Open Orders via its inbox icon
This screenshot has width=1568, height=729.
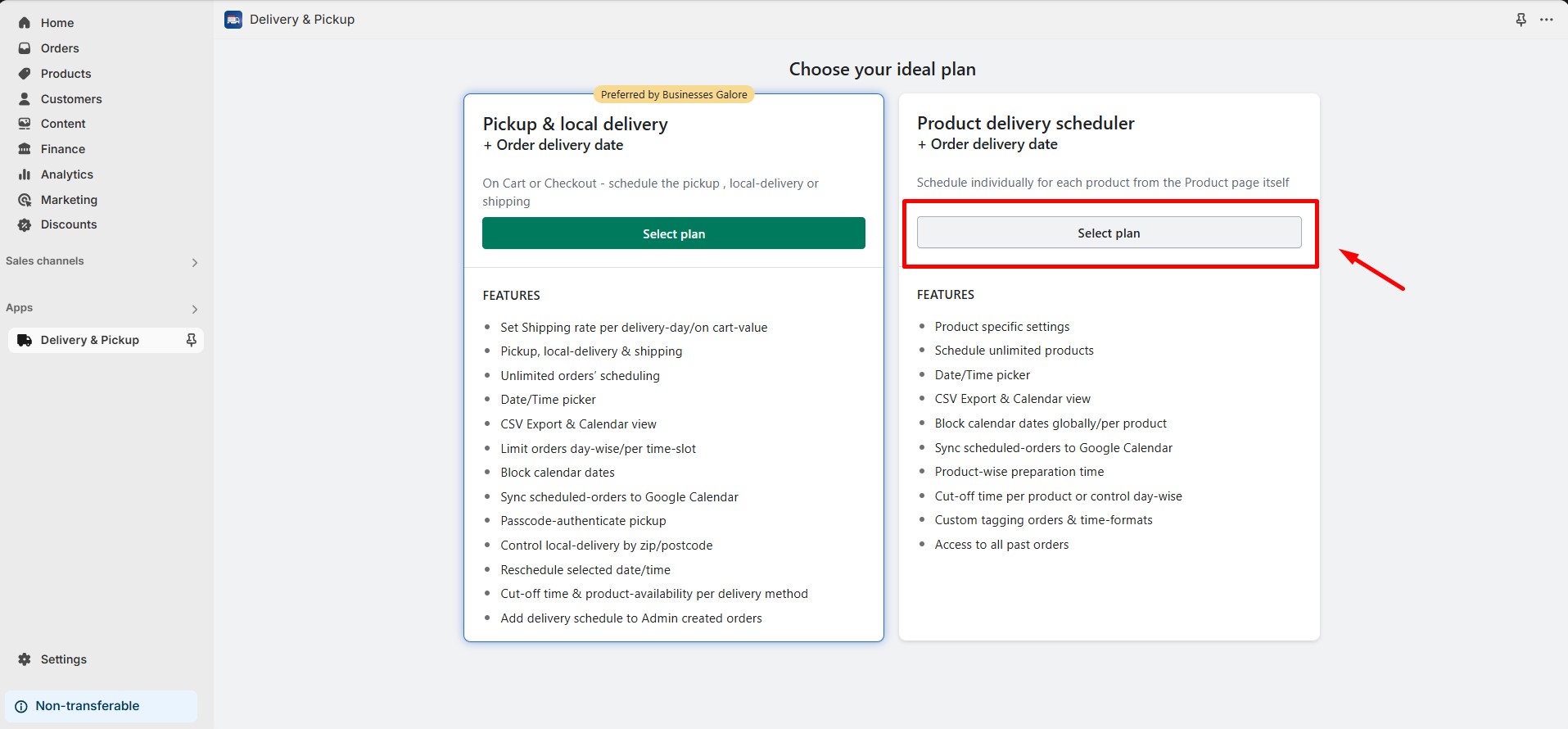[x=25, y=48]
